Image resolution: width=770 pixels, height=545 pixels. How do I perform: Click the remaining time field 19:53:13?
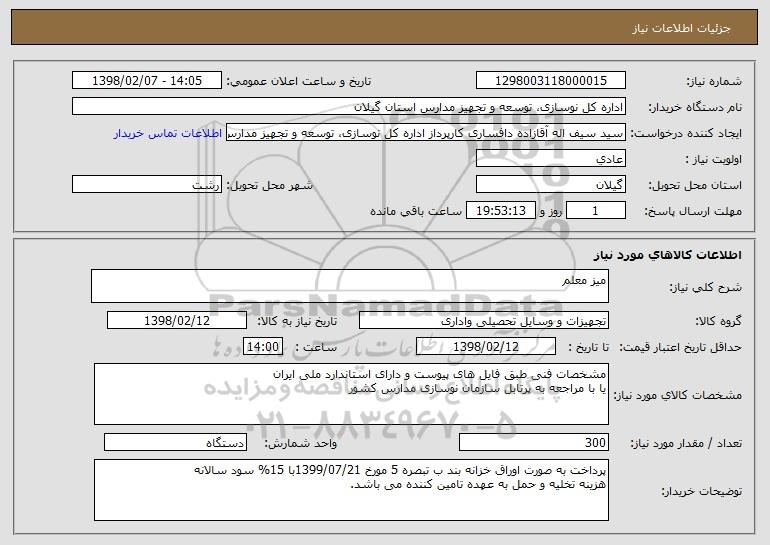[500, 211]
